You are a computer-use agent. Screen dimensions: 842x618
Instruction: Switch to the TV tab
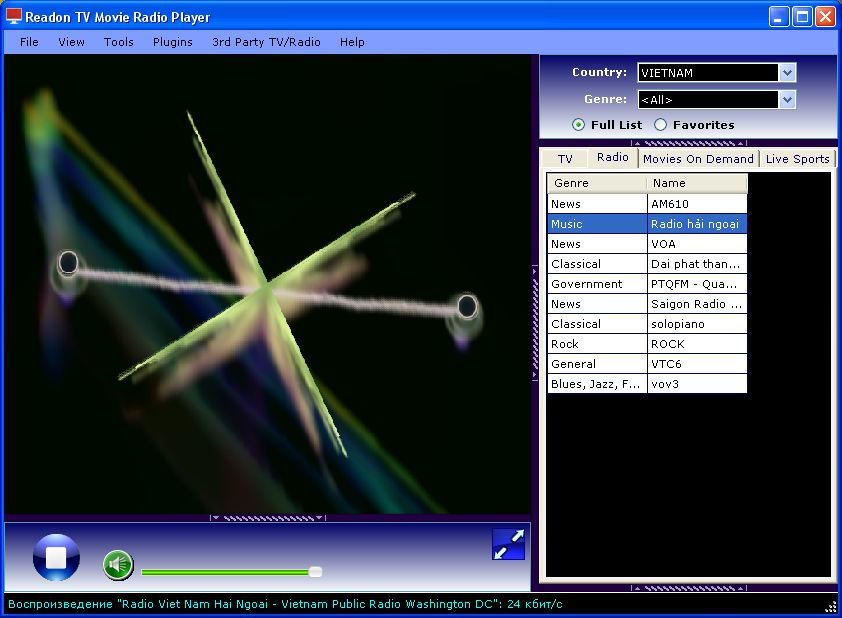(x=565, y=159)
